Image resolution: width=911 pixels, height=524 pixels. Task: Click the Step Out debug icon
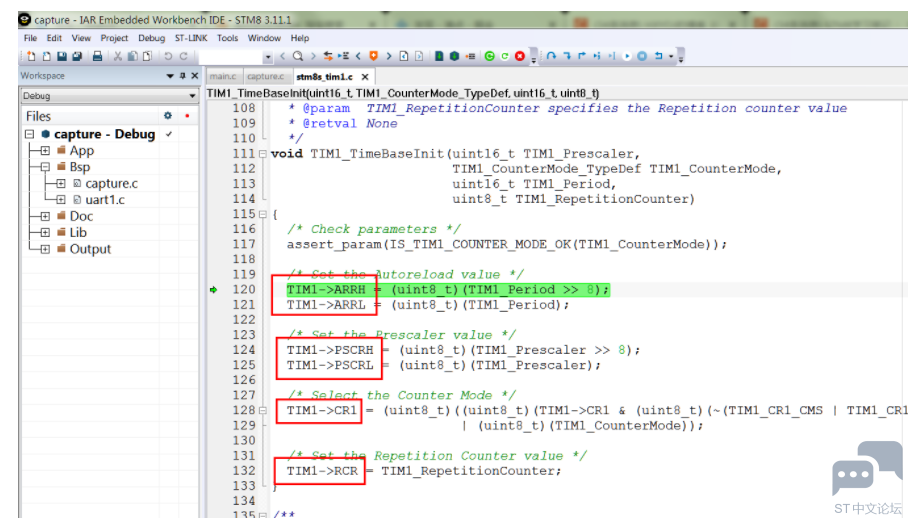582,56
